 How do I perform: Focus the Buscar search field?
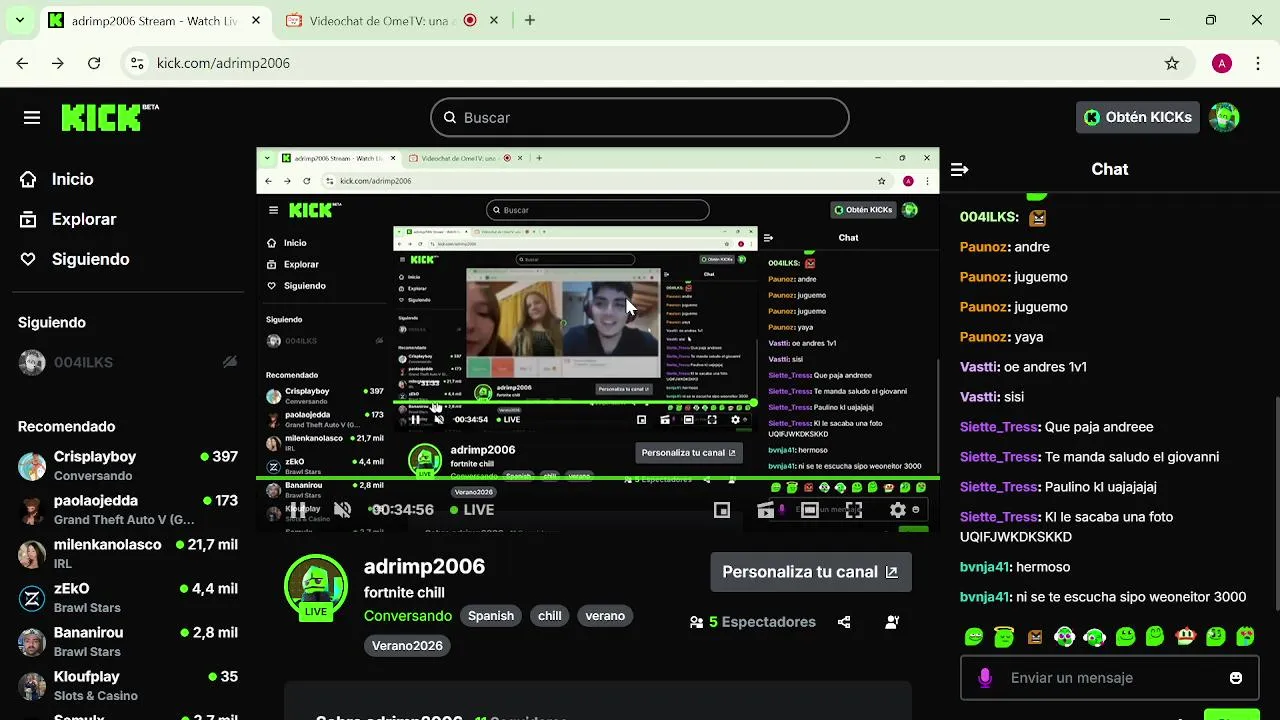[x=640, y=118]
